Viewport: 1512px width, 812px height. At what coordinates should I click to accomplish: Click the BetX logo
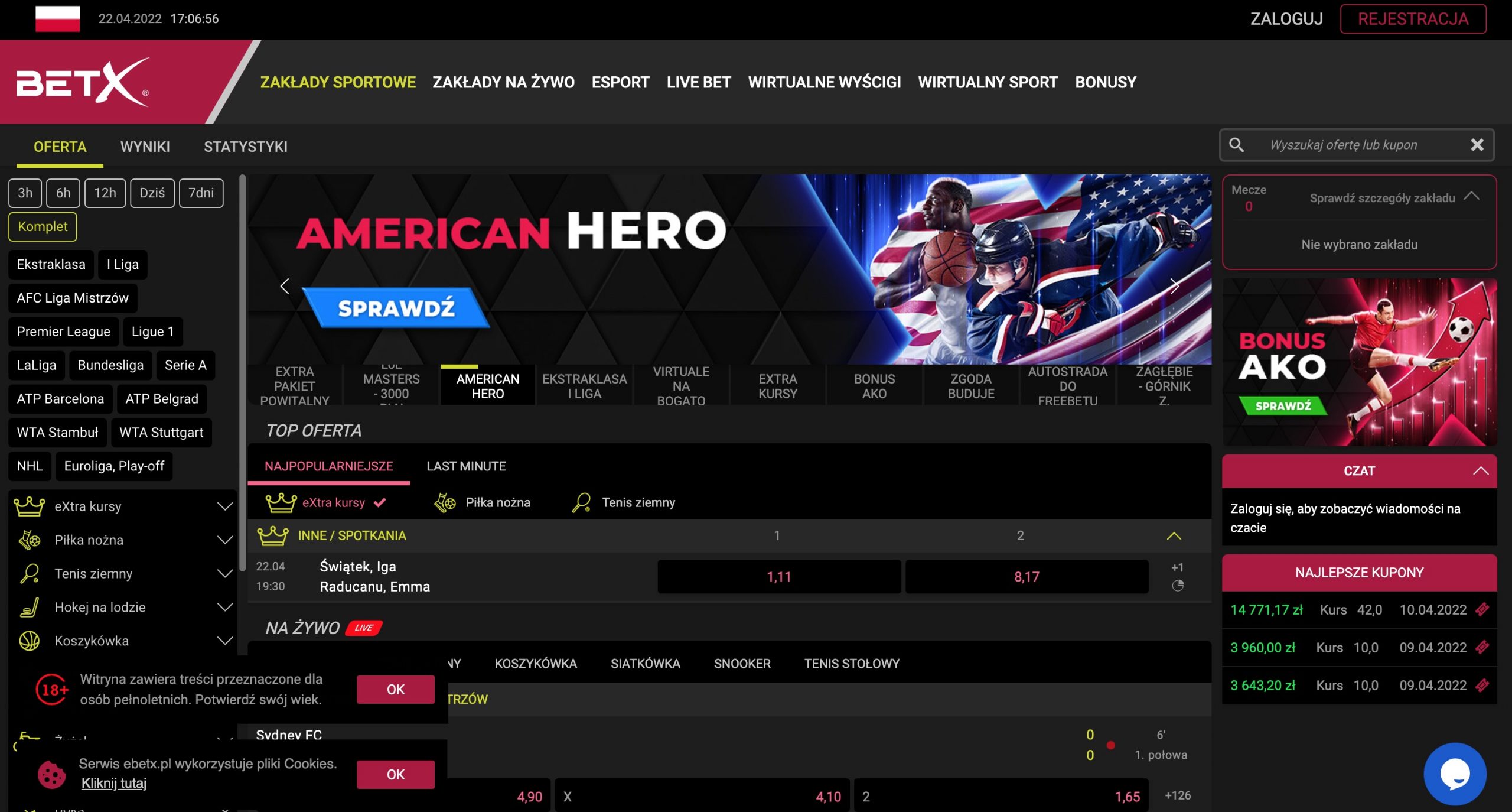[83, 82]
